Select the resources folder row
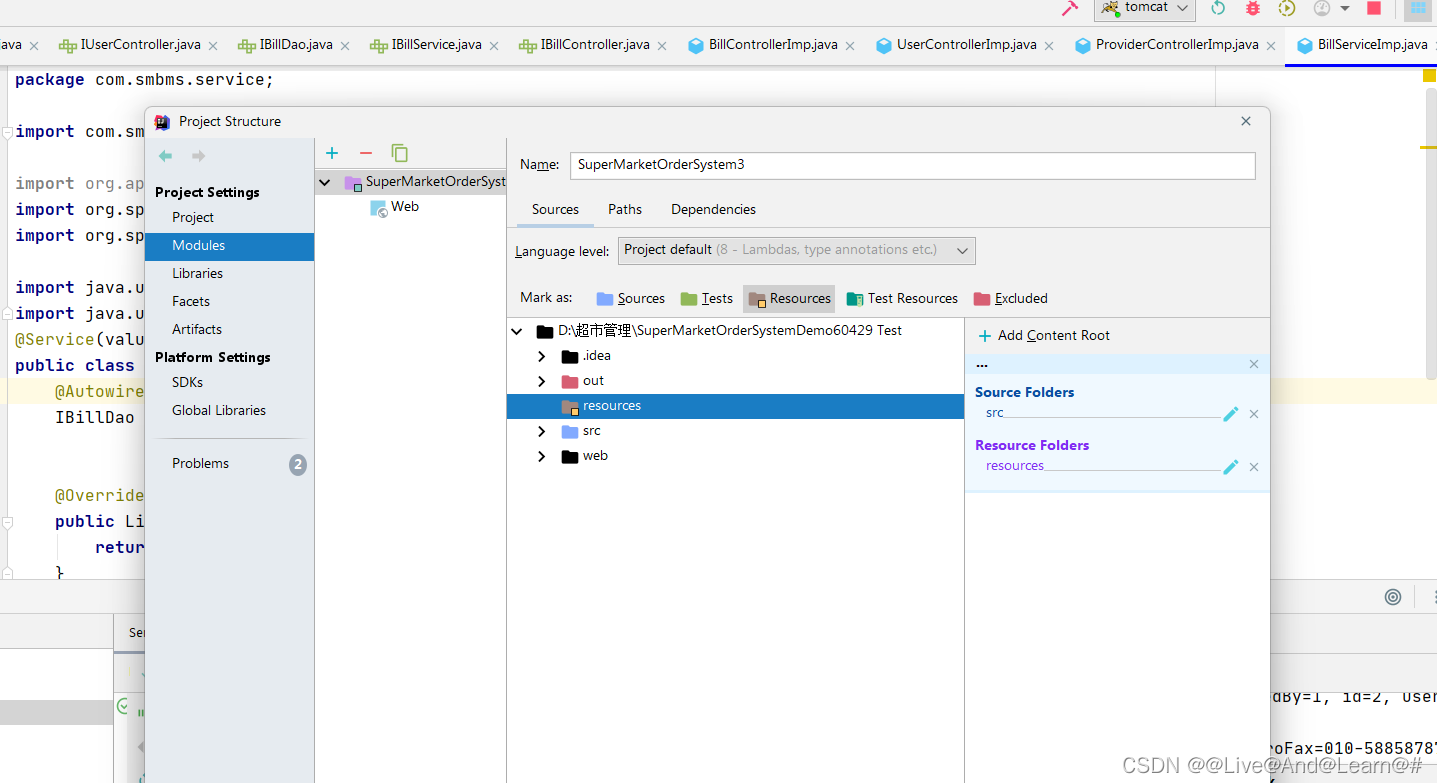This screenshot has height=783, width=1437. pyautogui.click(x=735, y=406)
